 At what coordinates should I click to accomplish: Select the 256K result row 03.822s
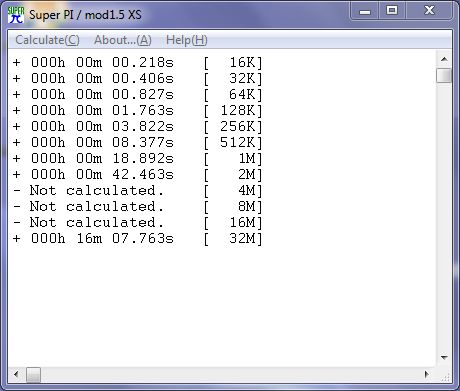[x=138, y=126]
